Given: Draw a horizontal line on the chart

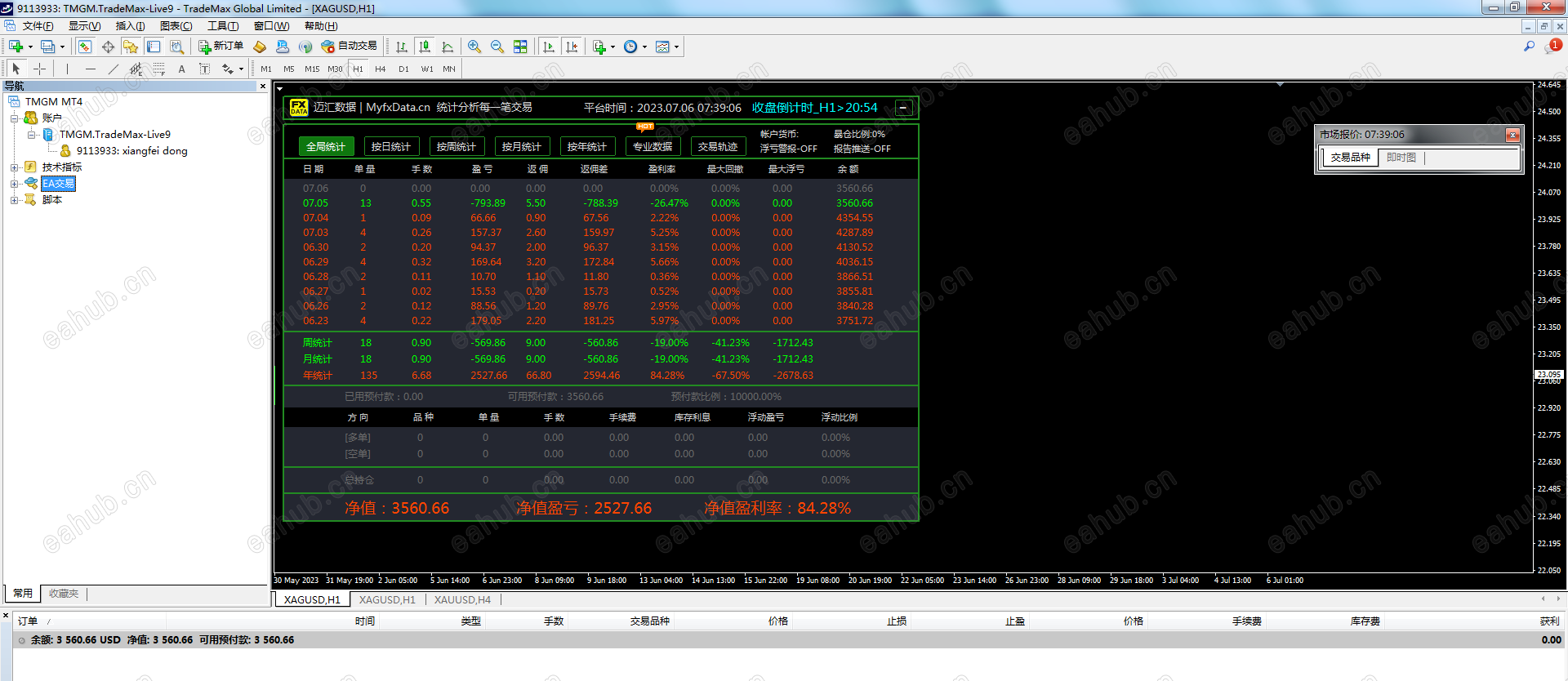Looking at the screenshot, I should point(90,69).
